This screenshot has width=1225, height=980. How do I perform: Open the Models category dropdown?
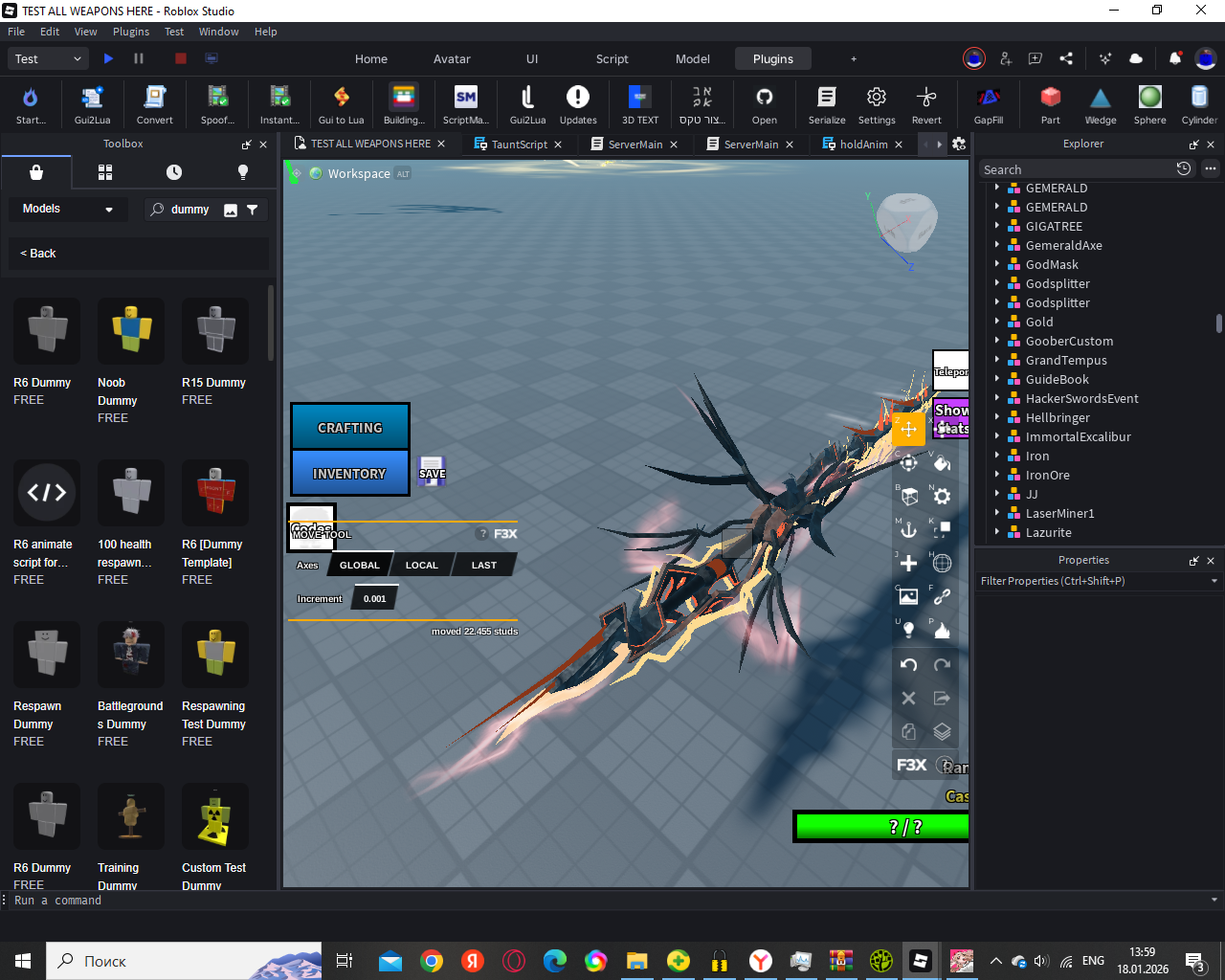[x=67, y=209]
